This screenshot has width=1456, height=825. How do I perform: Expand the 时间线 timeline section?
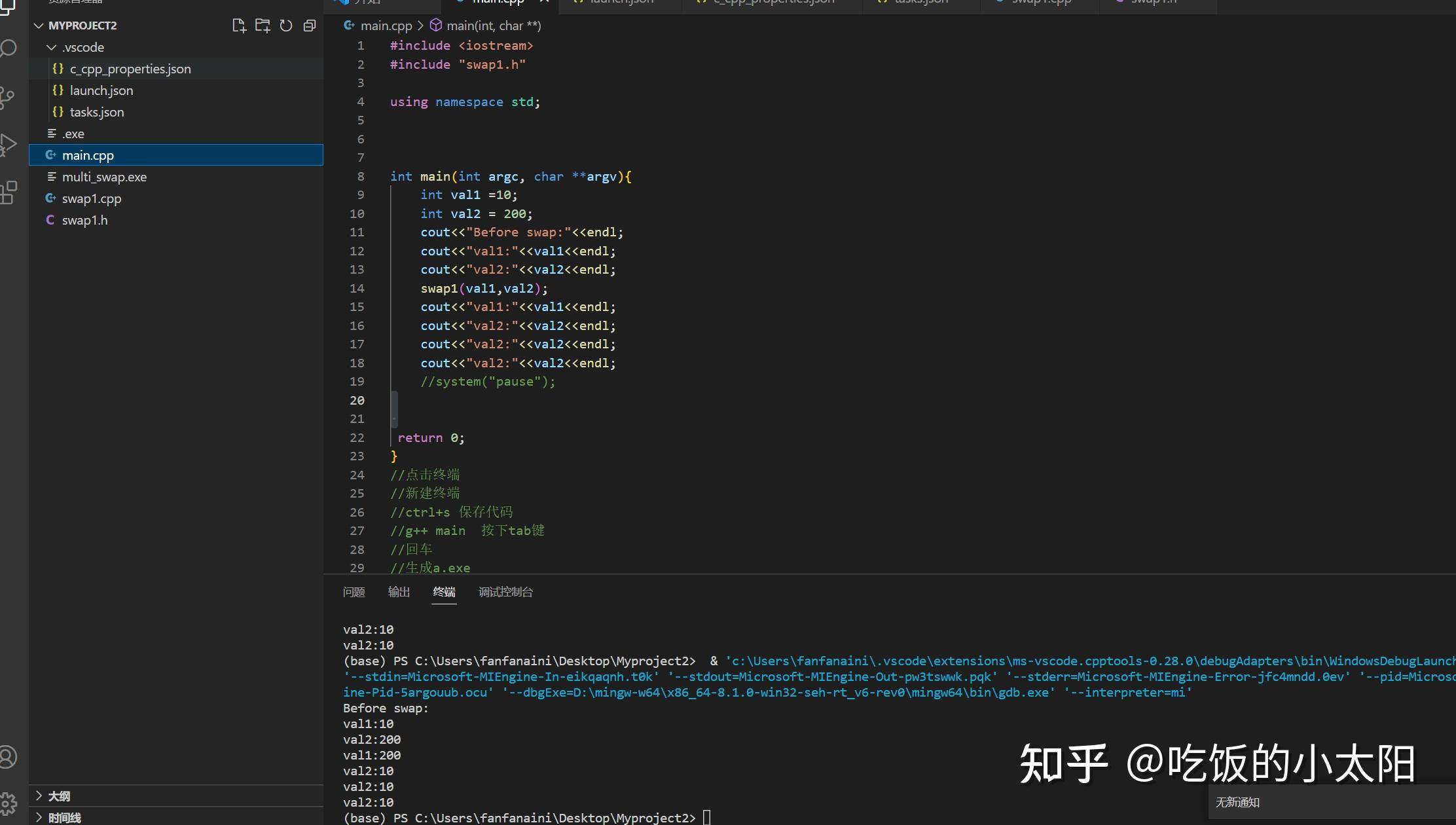(x=39, y=817)
